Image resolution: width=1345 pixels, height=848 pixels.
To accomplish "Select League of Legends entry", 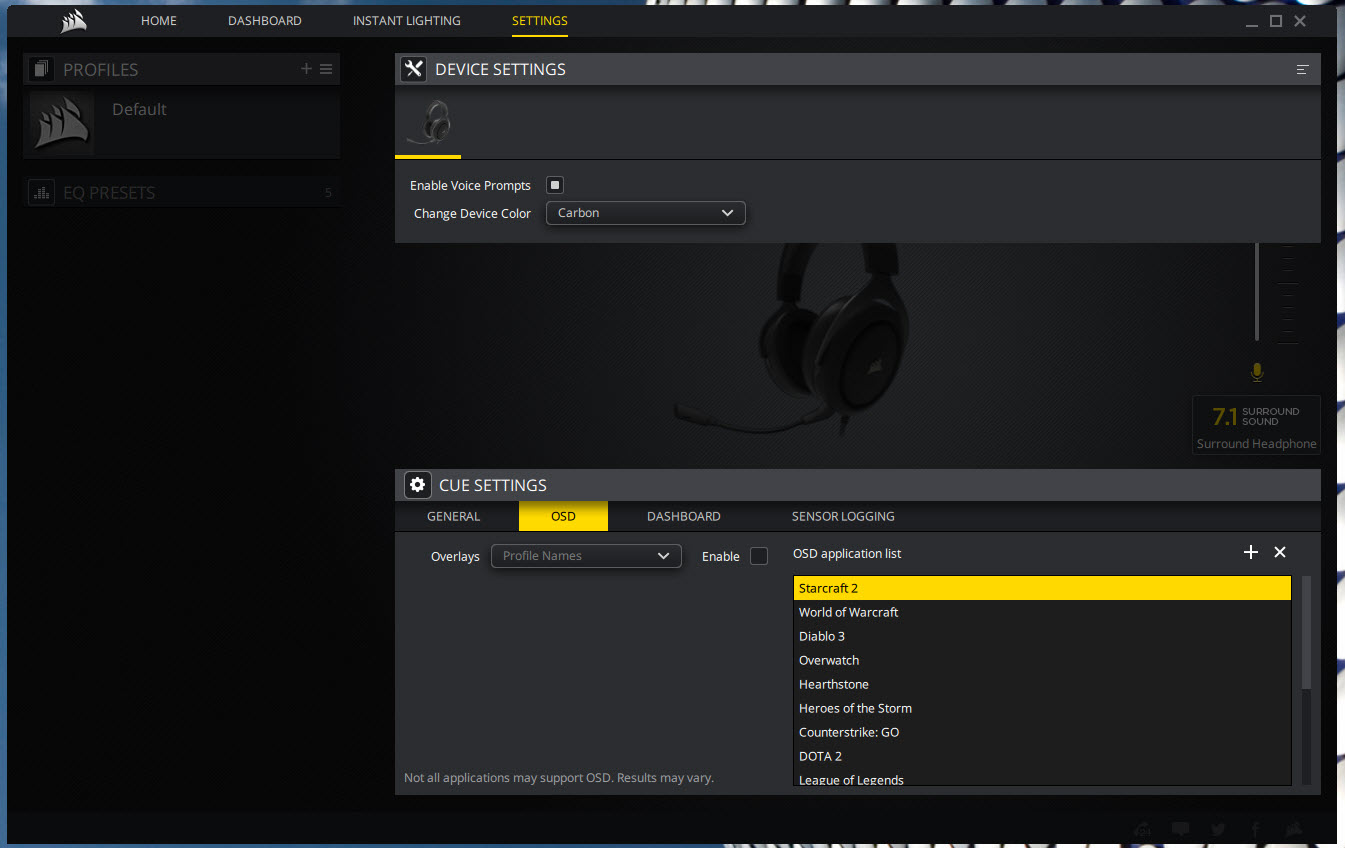I will point(1042,778).
